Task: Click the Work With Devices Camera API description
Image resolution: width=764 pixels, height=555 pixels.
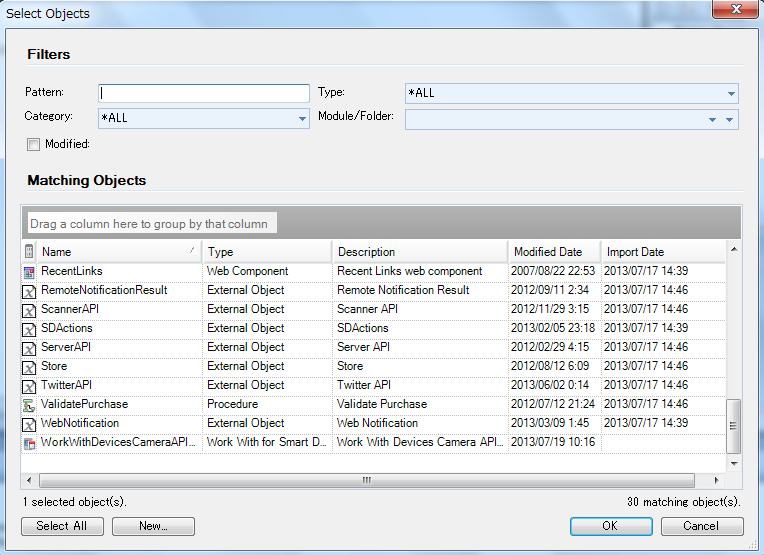Action: [x=420, y=442]
